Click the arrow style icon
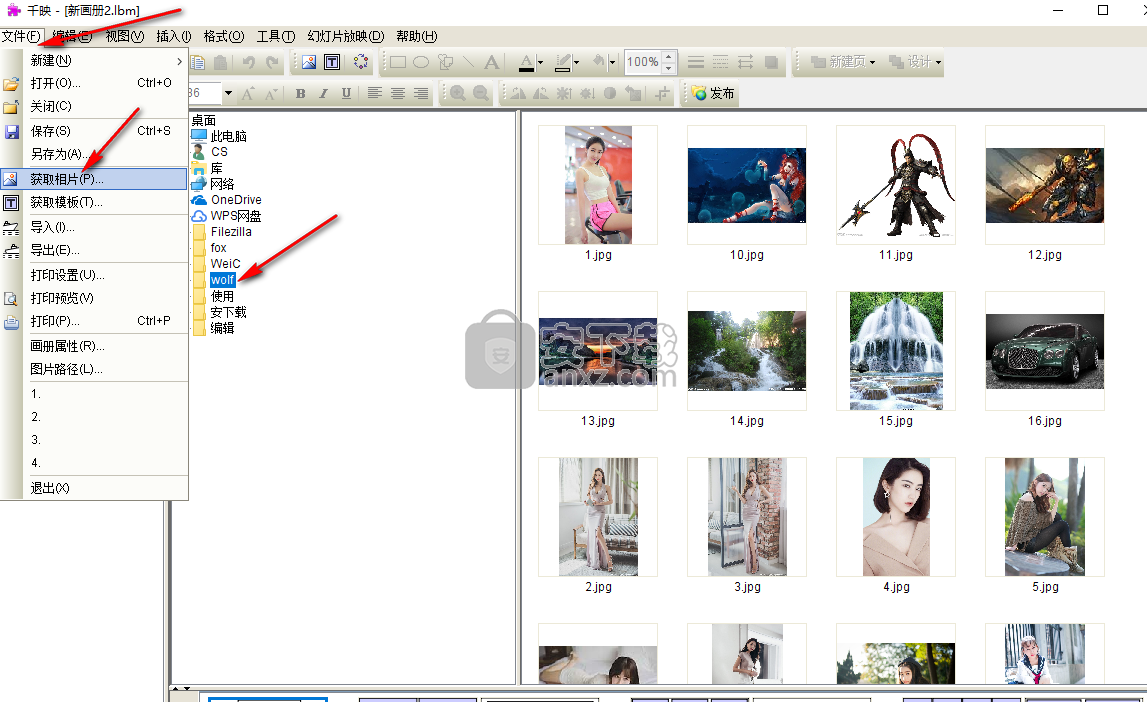Image resolution: width=1147 pixels, height=702 pixels. click(745, 62)
